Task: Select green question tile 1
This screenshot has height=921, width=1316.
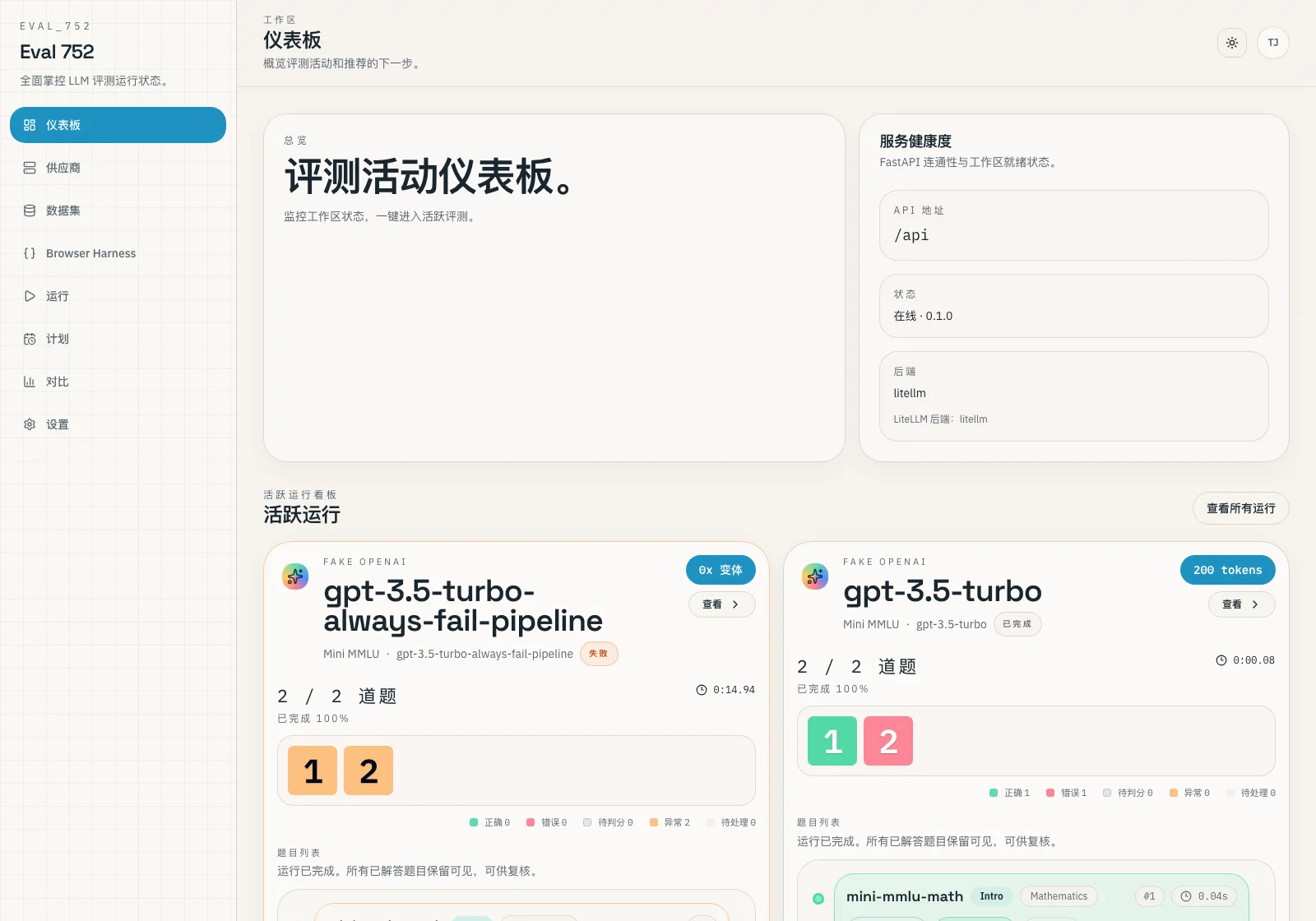Action: 832,741
